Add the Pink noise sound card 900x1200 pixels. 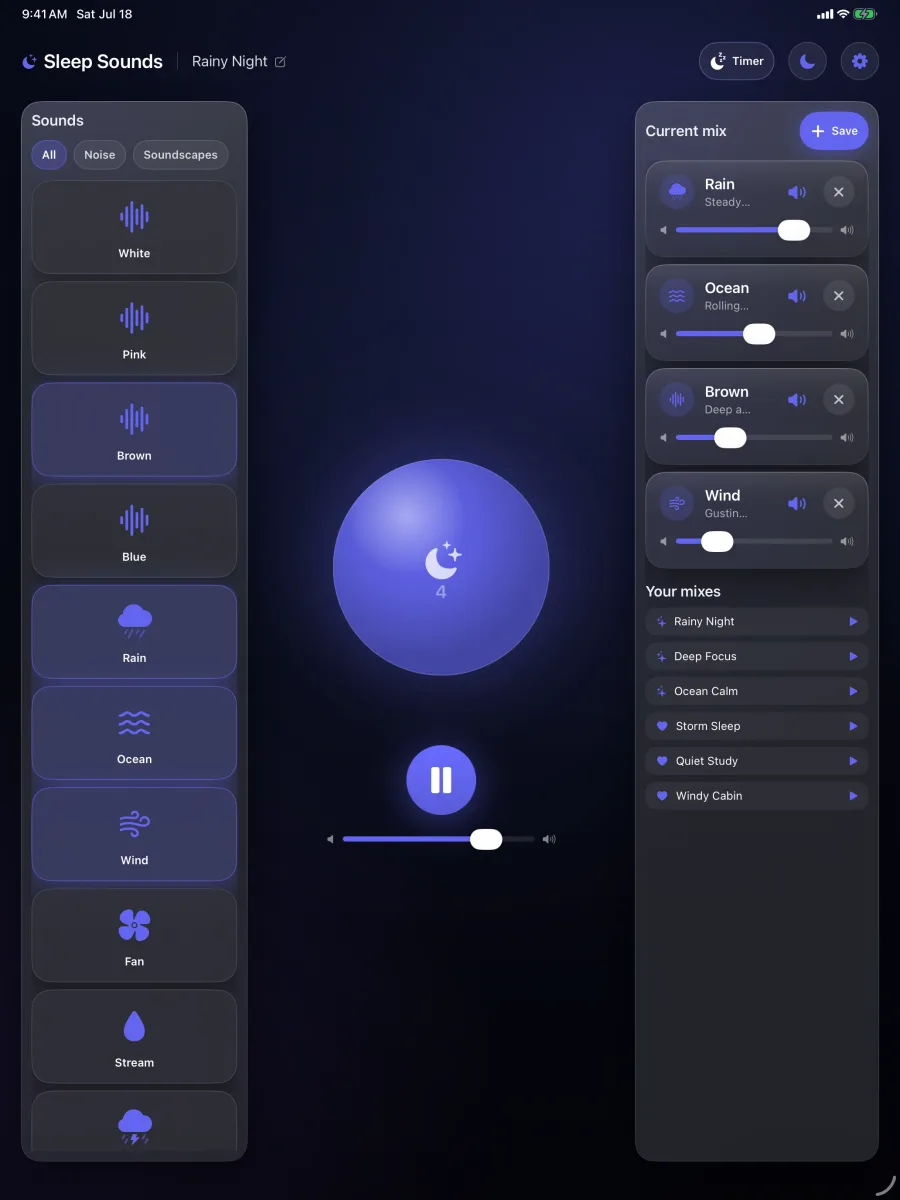pos(134,328)
